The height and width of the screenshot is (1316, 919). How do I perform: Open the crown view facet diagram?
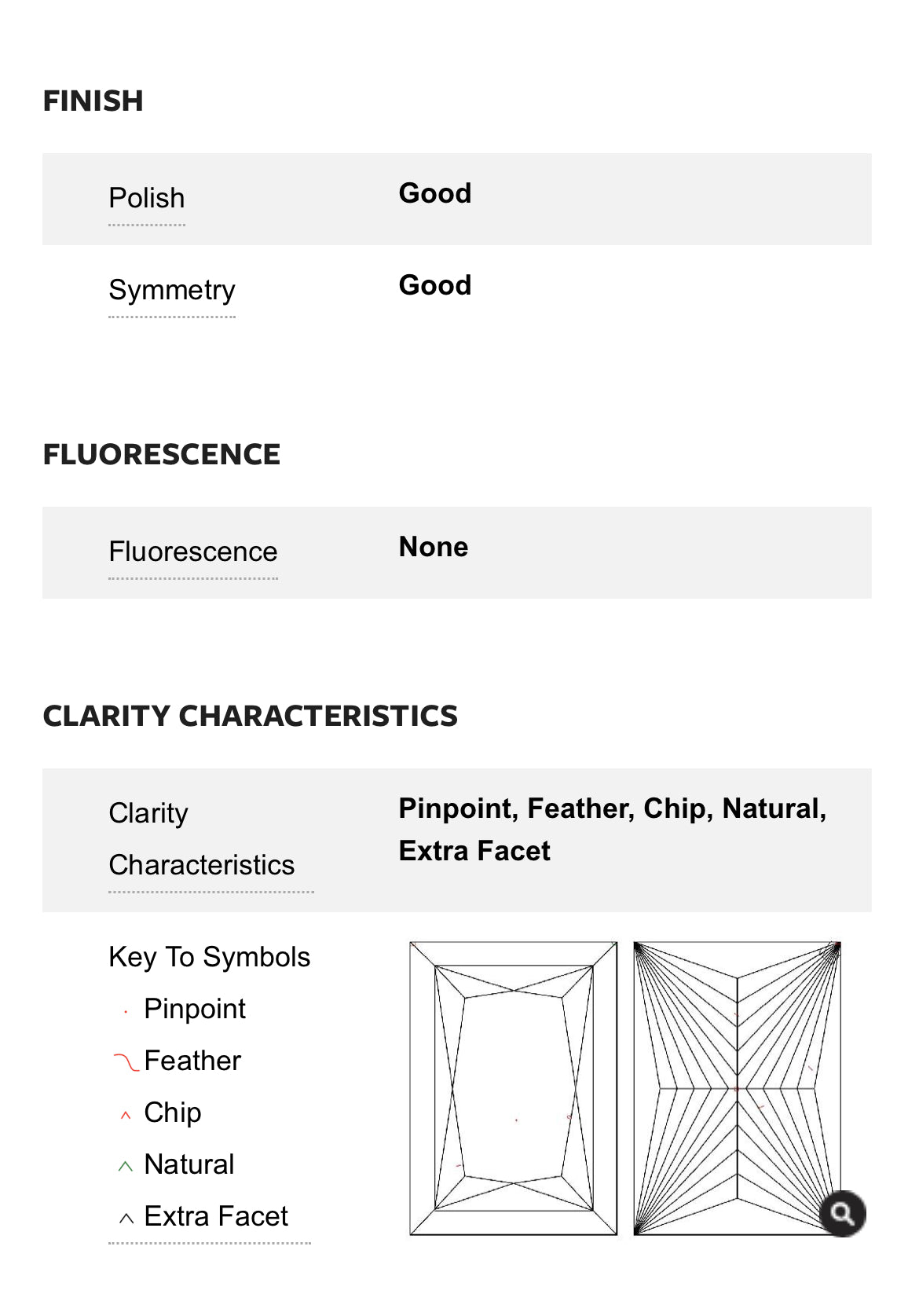(x=514, y=1088)
